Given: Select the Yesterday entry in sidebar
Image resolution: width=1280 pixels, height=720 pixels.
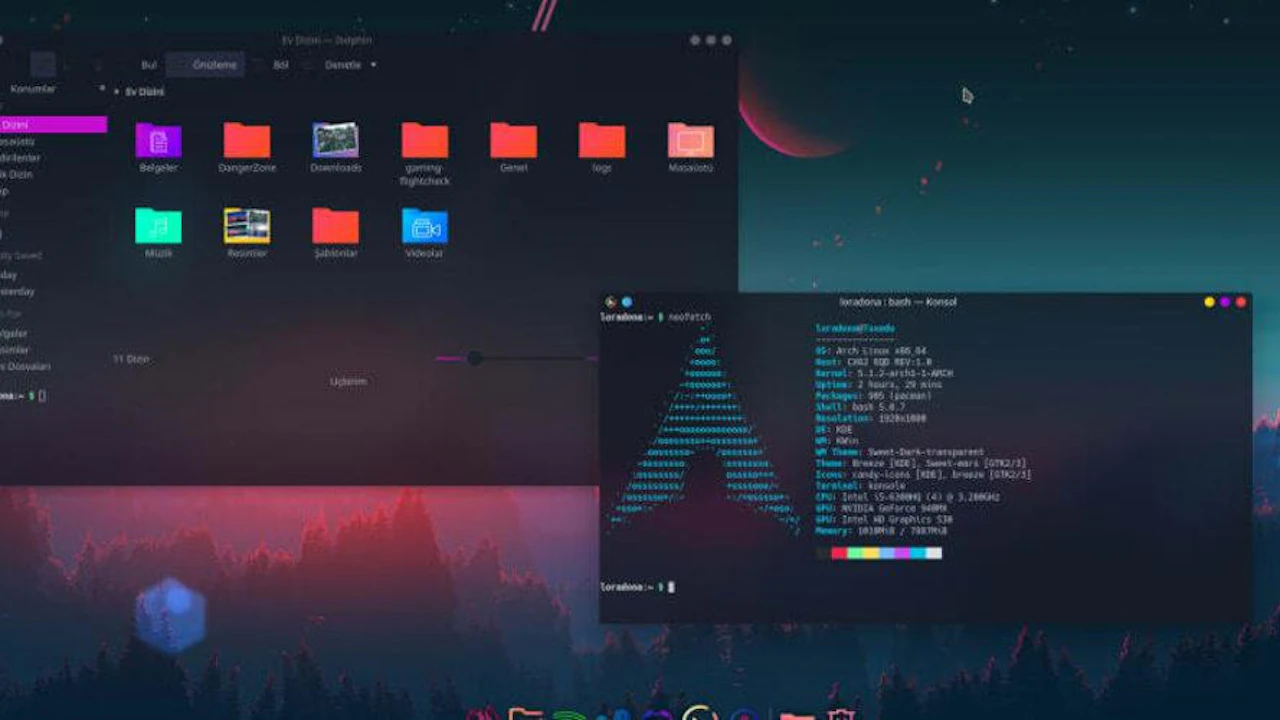Looking at the screenshot, I should coord(17,292).
